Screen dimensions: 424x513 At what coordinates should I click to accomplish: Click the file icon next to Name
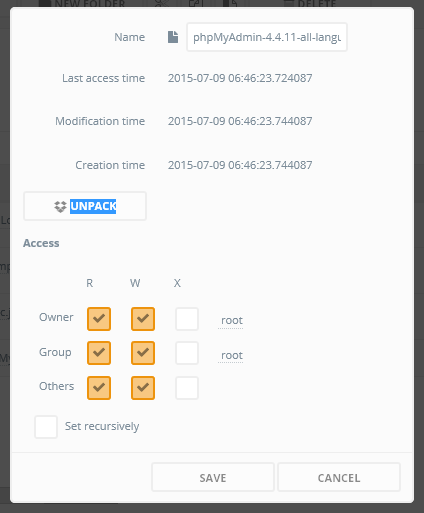173,37
